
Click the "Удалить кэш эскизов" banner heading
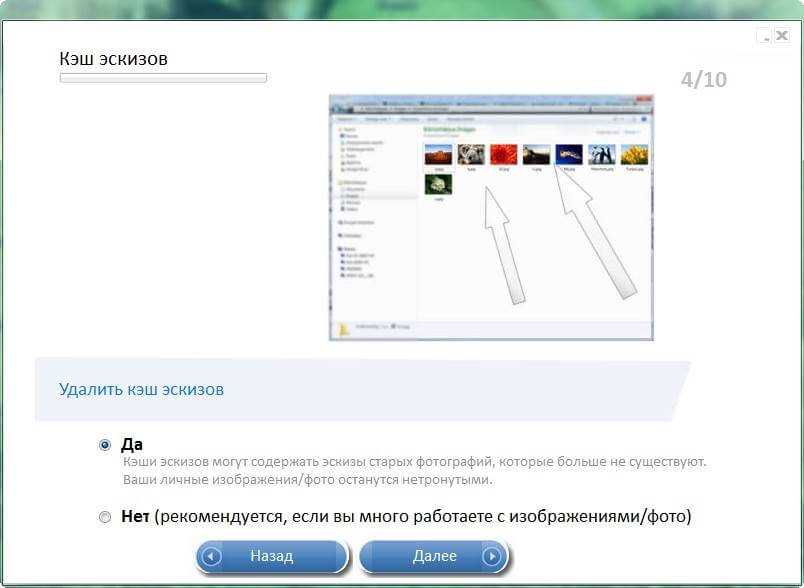point(141,389)
